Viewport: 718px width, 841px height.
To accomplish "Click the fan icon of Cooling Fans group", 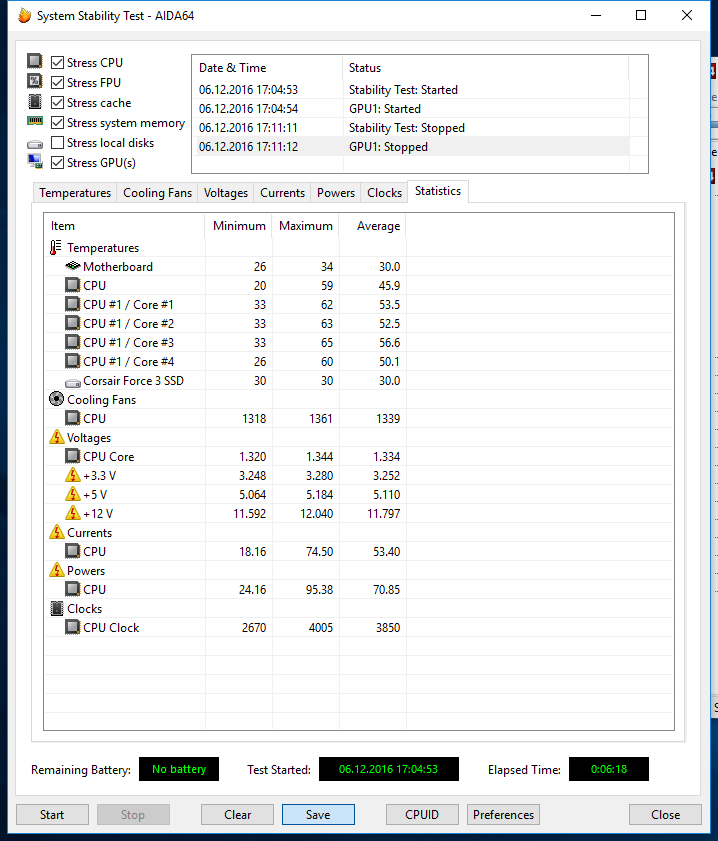I will coord(56,399).
